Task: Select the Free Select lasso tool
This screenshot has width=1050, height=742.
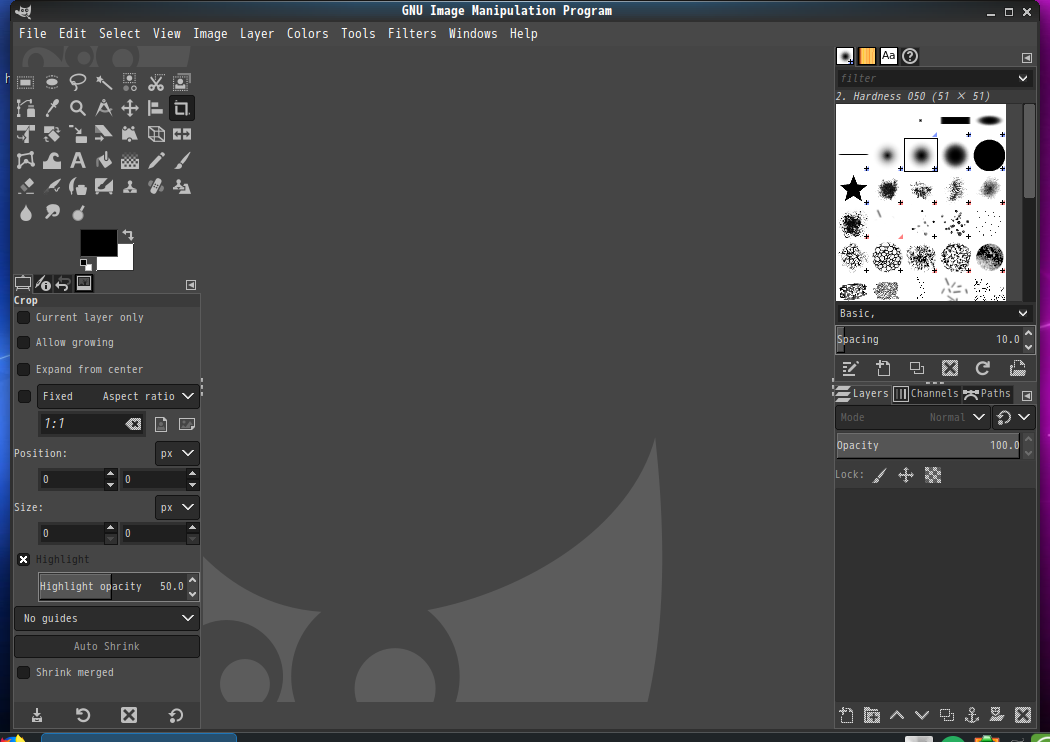Action: 78,82
